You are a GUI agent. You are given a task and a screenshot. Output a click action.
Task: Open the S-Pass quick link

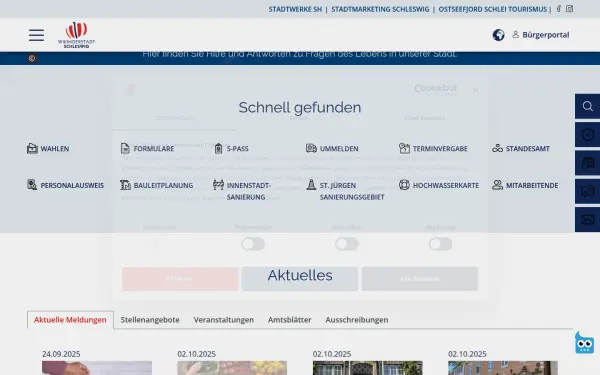click(x=231, y=148)
